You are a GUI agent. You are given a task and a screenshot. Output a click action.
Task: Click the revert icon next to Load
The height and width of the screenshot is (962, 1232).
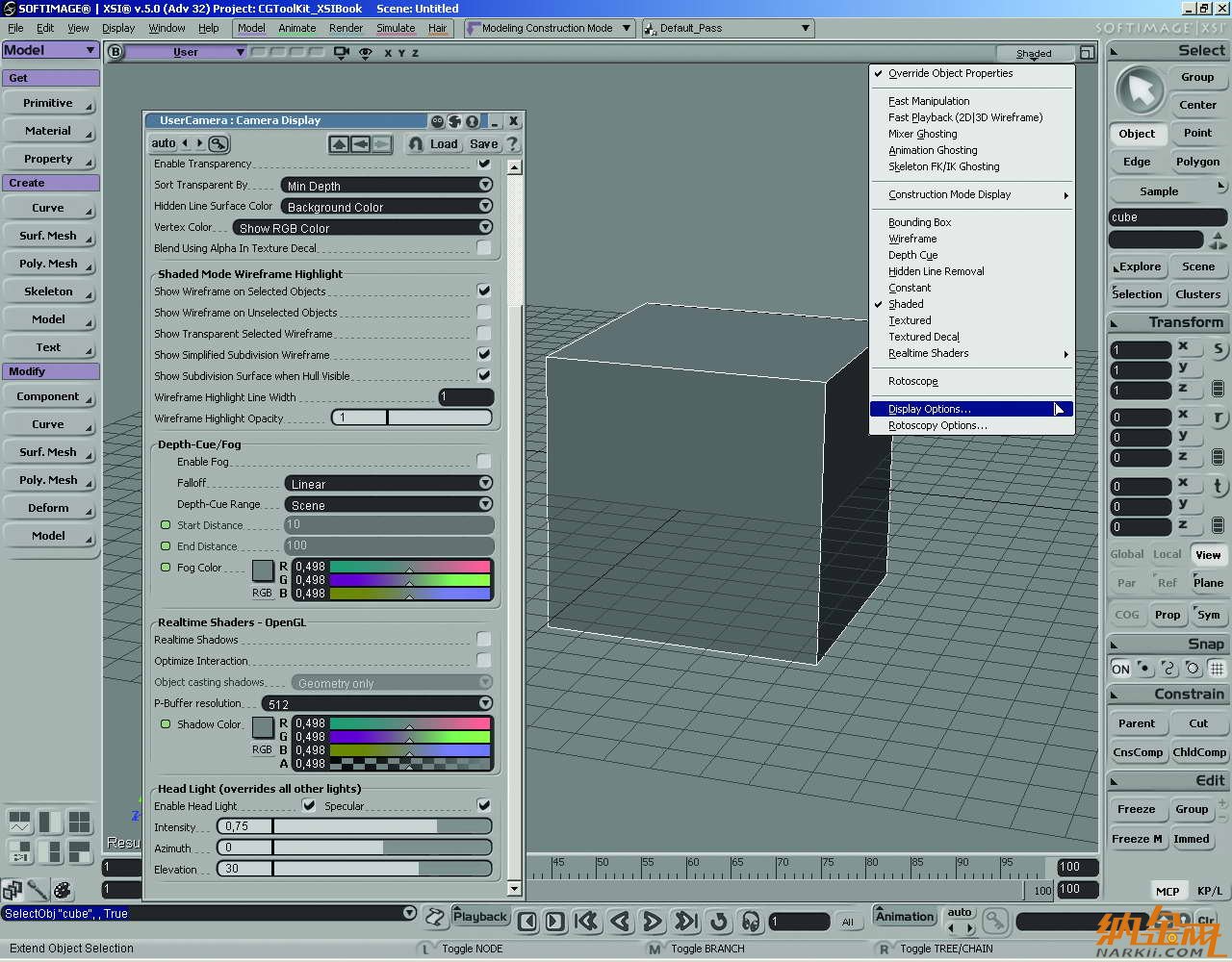416,144
